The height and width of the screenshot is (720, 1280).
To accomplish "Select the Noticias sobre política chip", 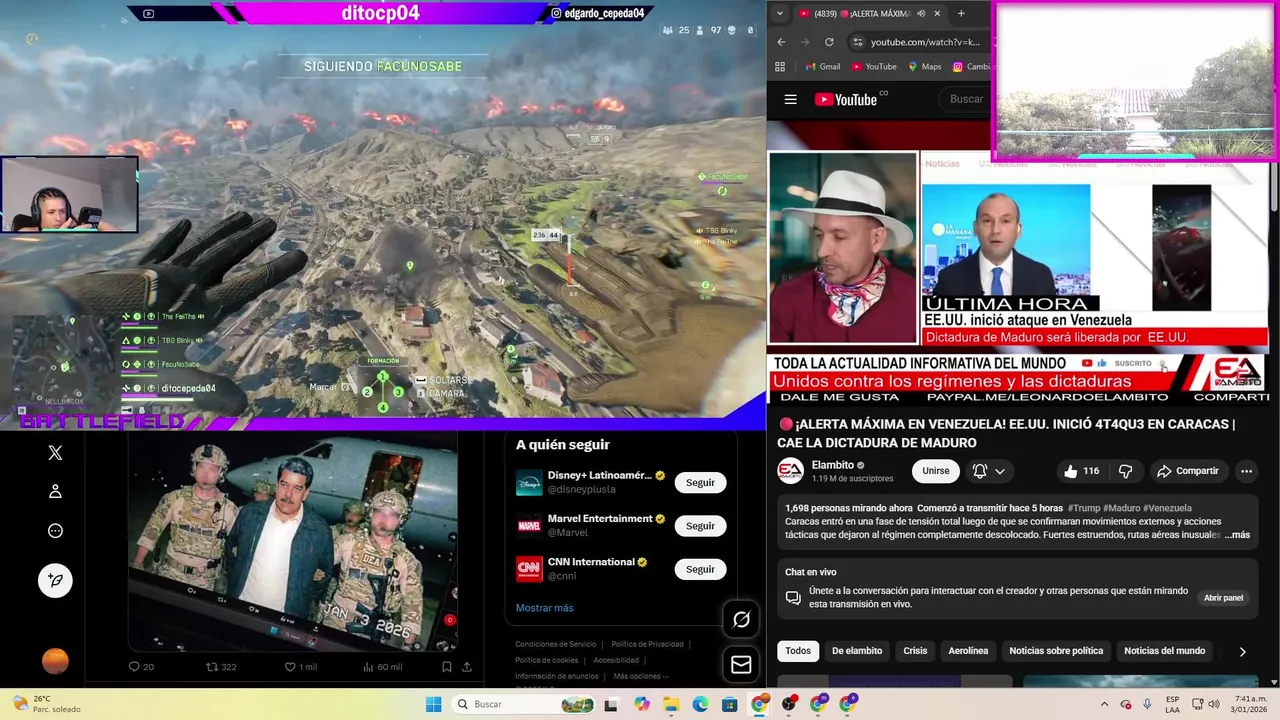I will [1056, 651].
